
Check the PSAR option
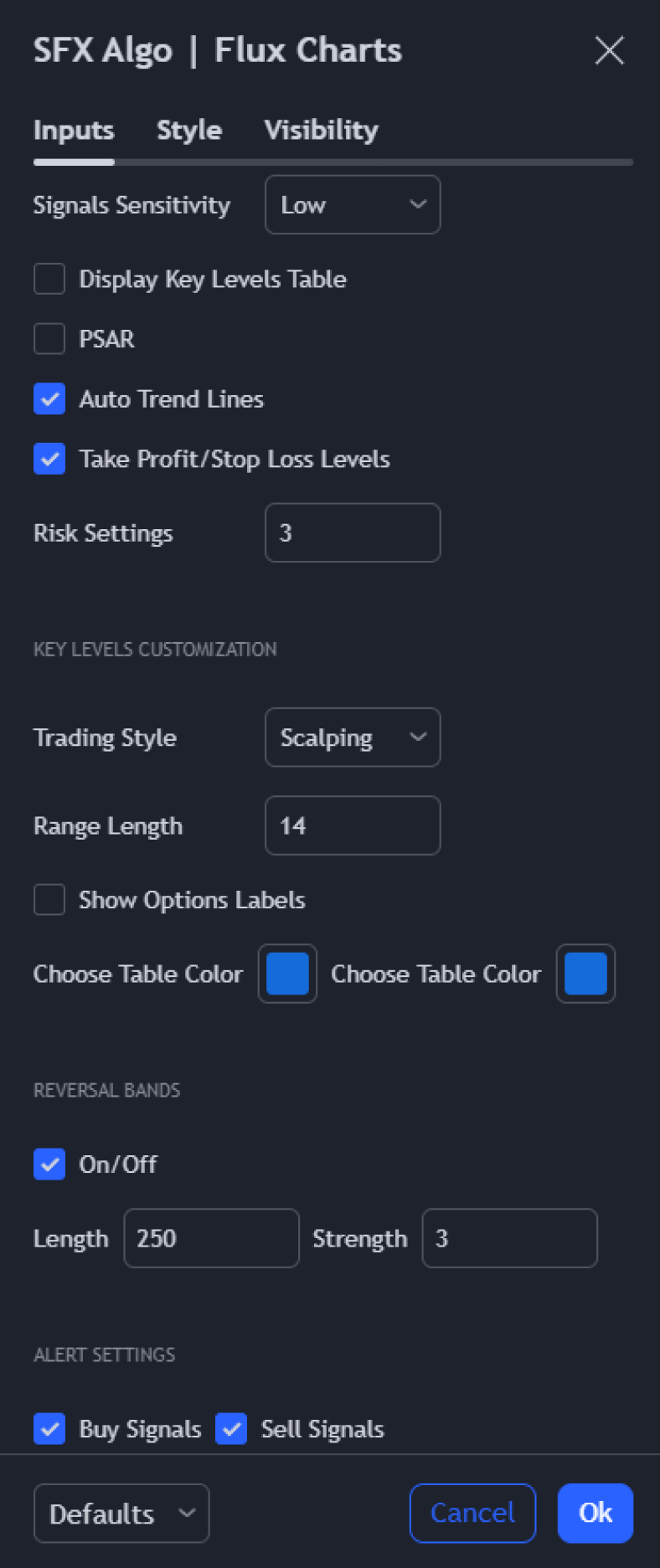pos(49,339)
